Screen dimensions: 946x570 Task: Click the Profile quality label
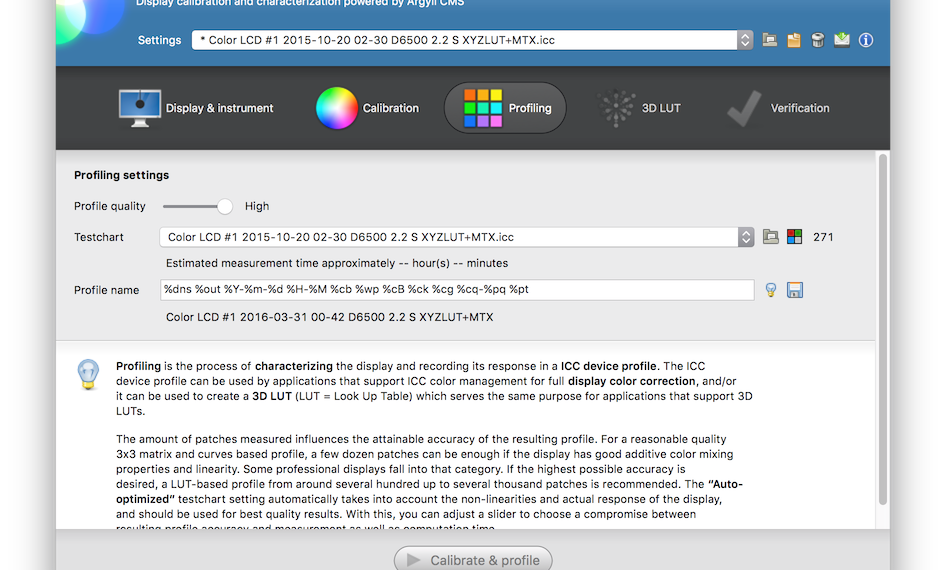tap(110, 206)
